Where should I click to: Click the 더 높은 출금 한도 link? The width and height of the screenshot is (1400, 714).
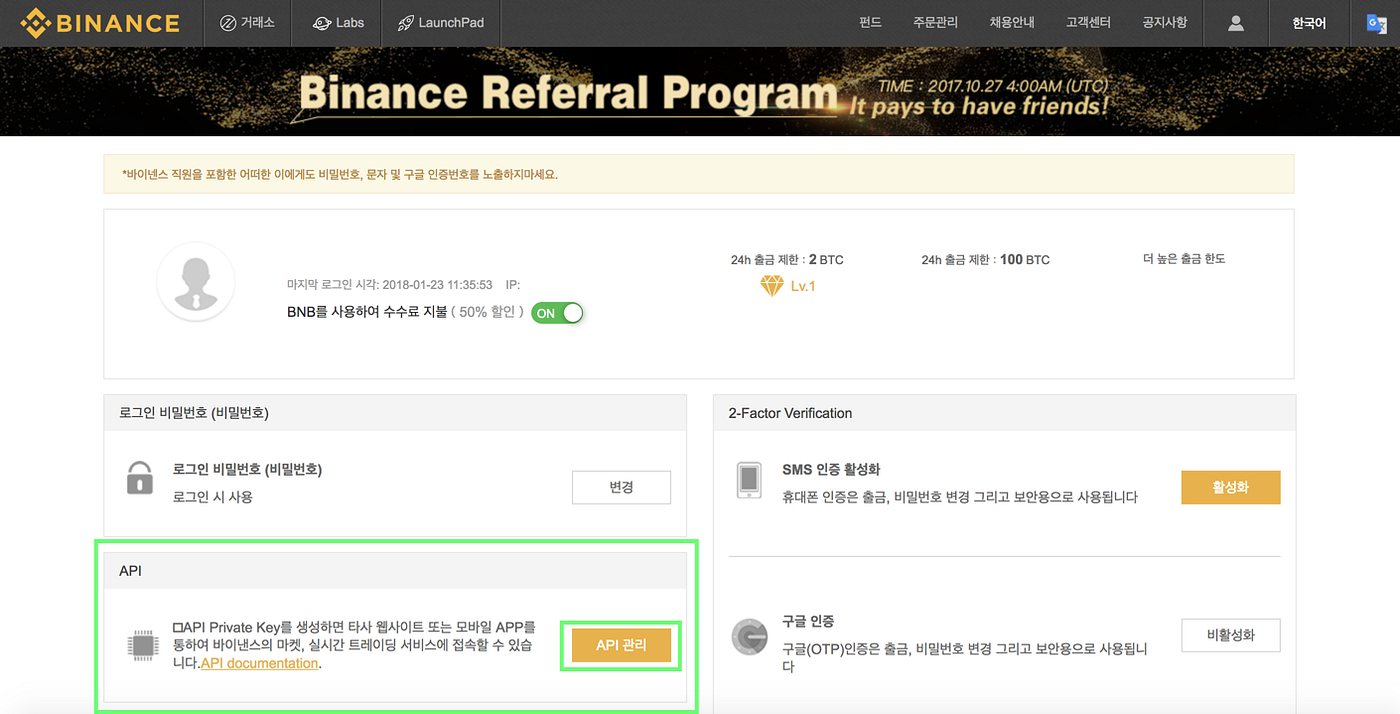pyautogui.click(x=1184, y=259)
